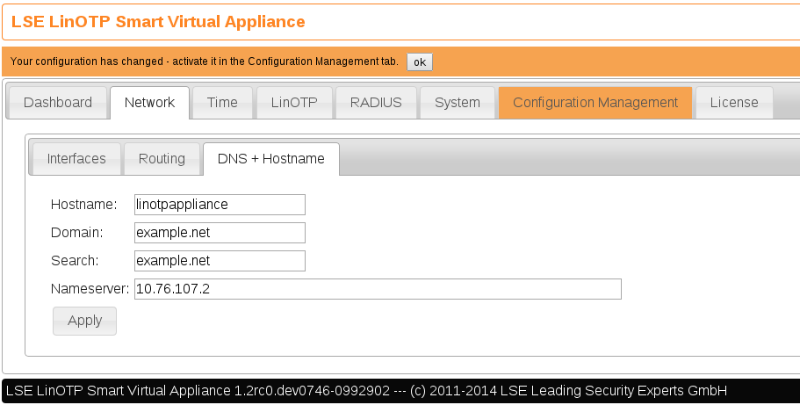This screenshot has width=800, height=405.
Task: Click the Nameserver: label
Action: pyautogui.click(x=90, y=289)
